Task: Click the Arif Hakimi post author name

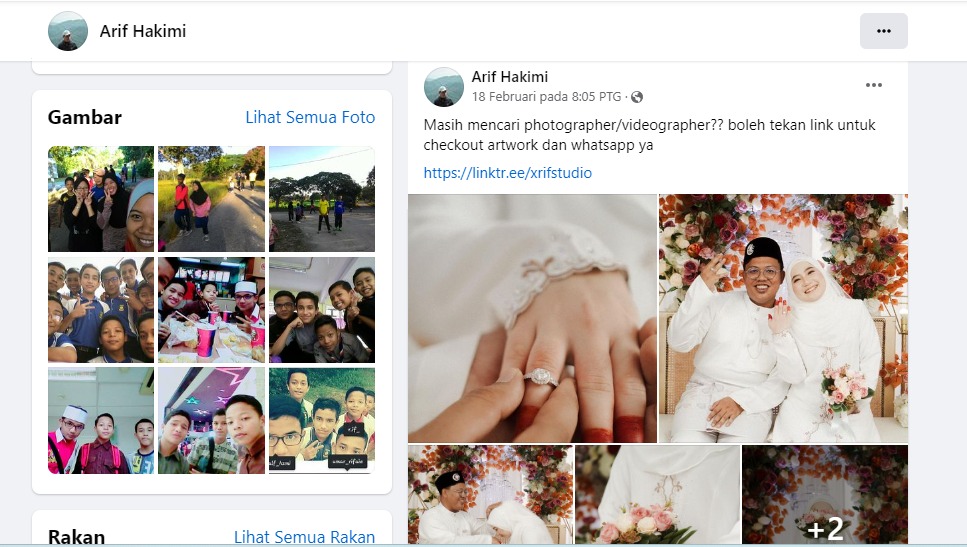Action: pyautogui.click(x=510, y=77)
